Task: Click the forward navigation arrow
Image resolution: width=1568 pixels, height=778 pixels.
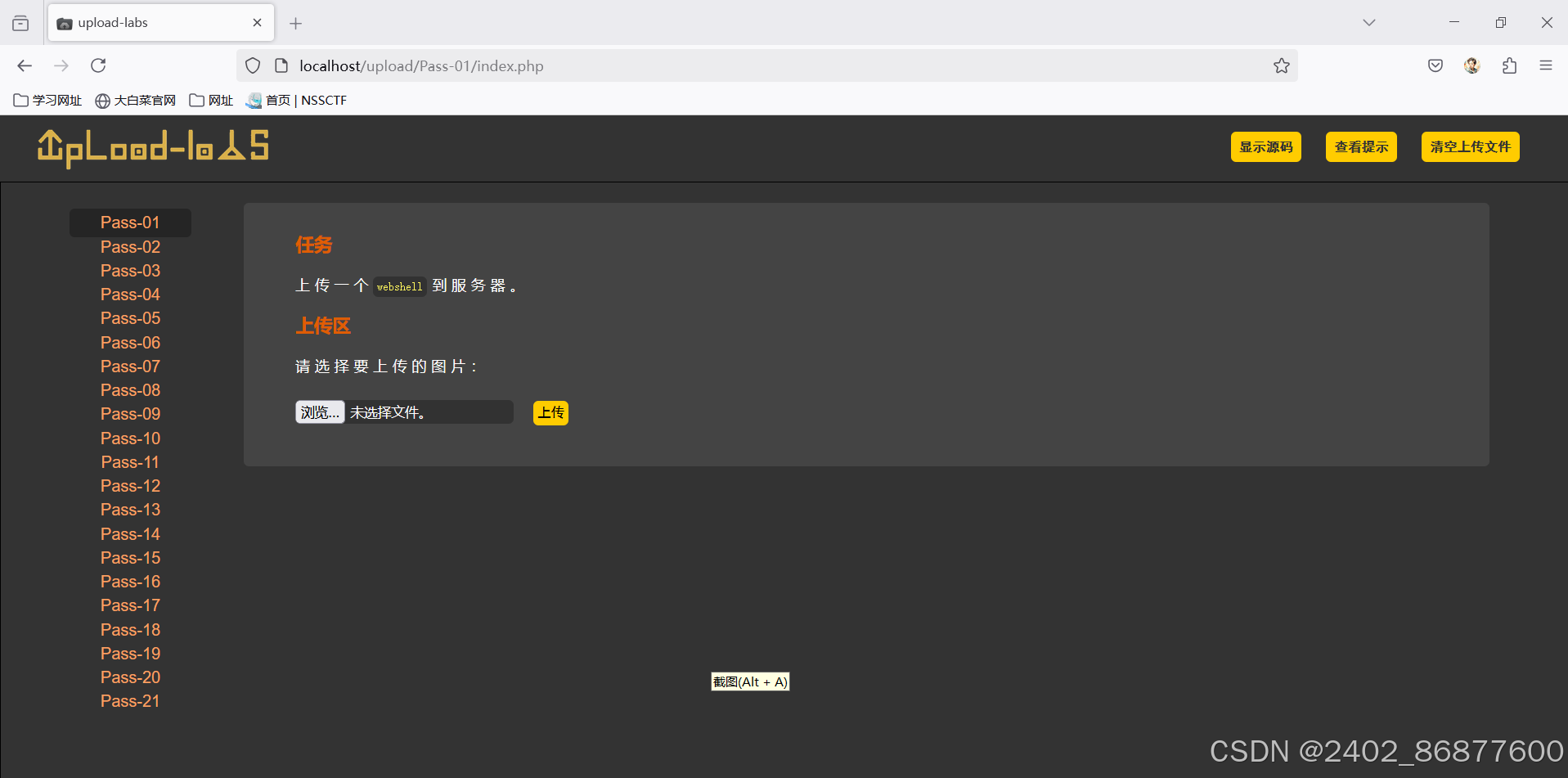Action: (61, 65)
